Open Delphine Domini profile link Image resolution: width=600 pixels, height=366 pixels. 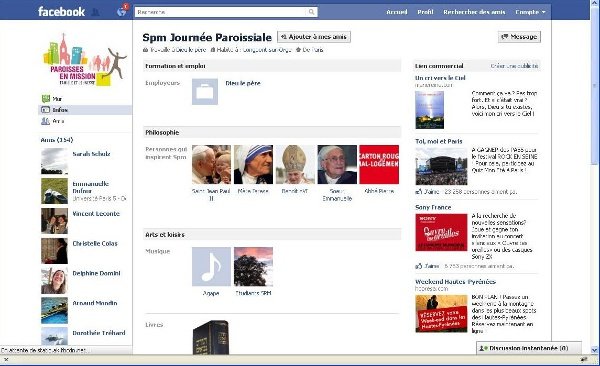coord(96,273)
